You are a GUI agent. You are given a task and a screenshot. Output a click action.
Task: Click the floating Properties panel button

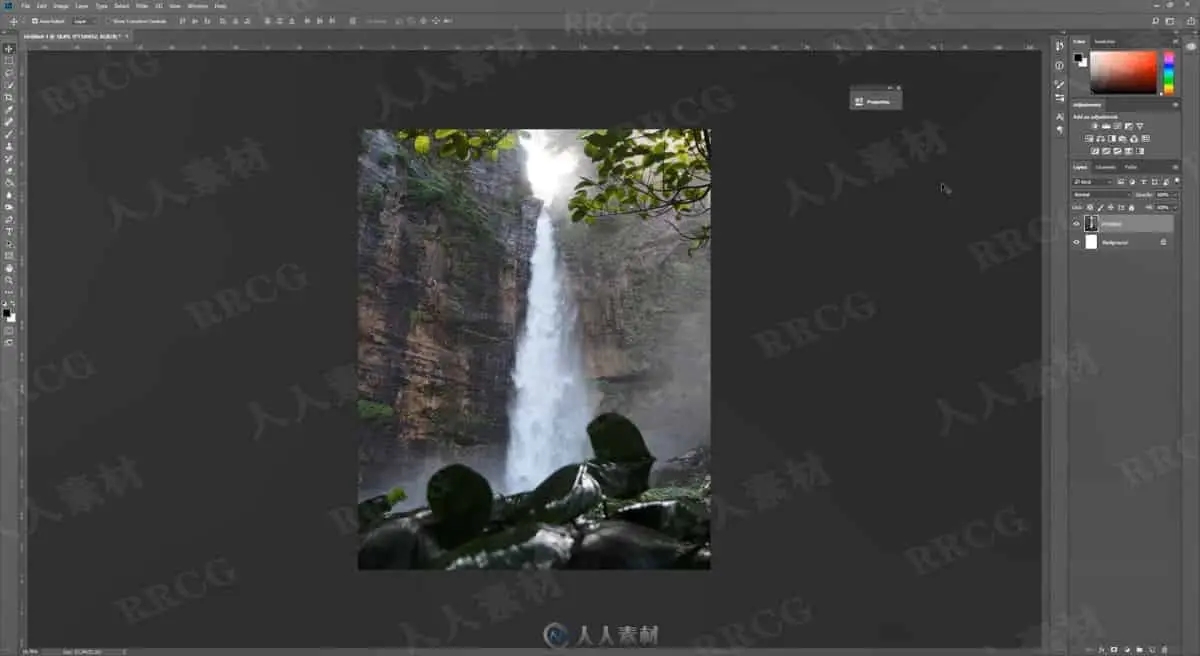[876, 101]
